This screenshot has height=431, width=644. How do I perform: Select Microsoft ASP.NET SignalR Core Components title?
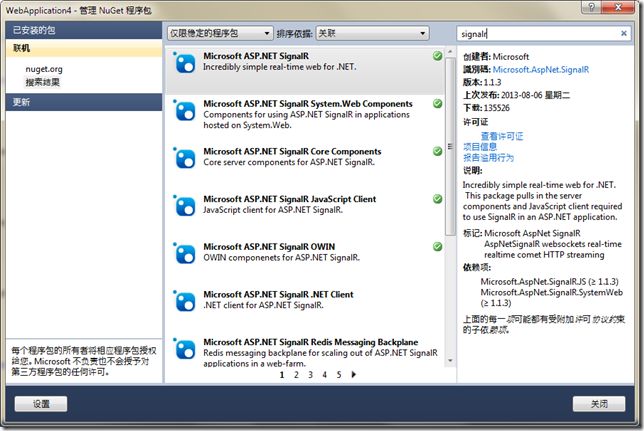(292, 151)
